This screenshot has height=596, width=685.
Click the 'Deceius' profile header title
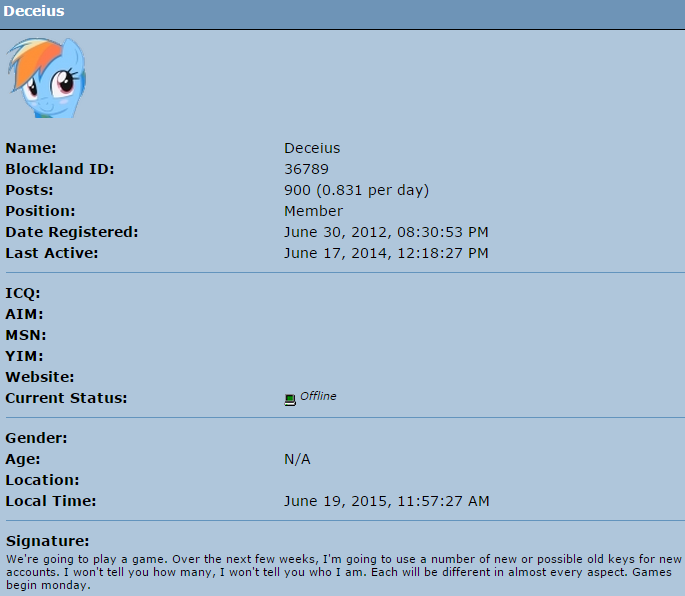(x=34, y=11)
